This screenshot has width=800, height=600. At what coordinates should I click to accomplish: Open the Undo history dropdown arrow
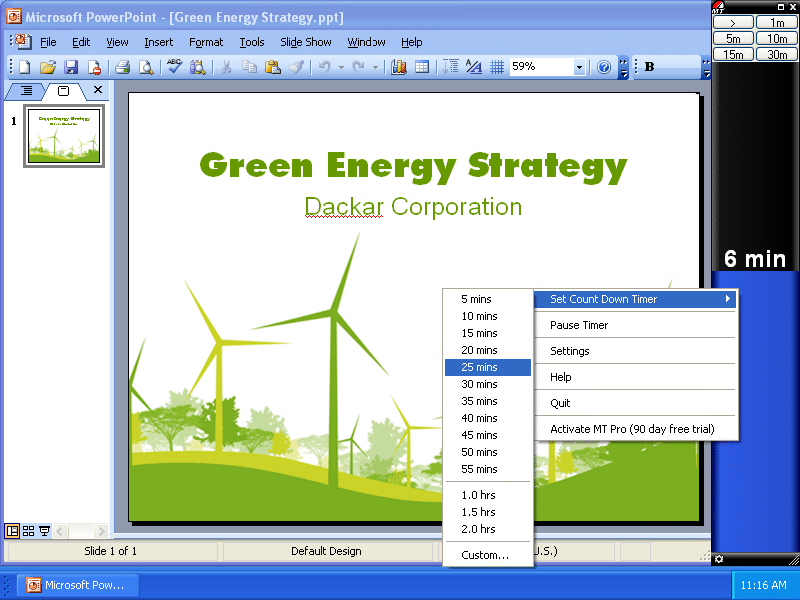(x=341, y=67)
